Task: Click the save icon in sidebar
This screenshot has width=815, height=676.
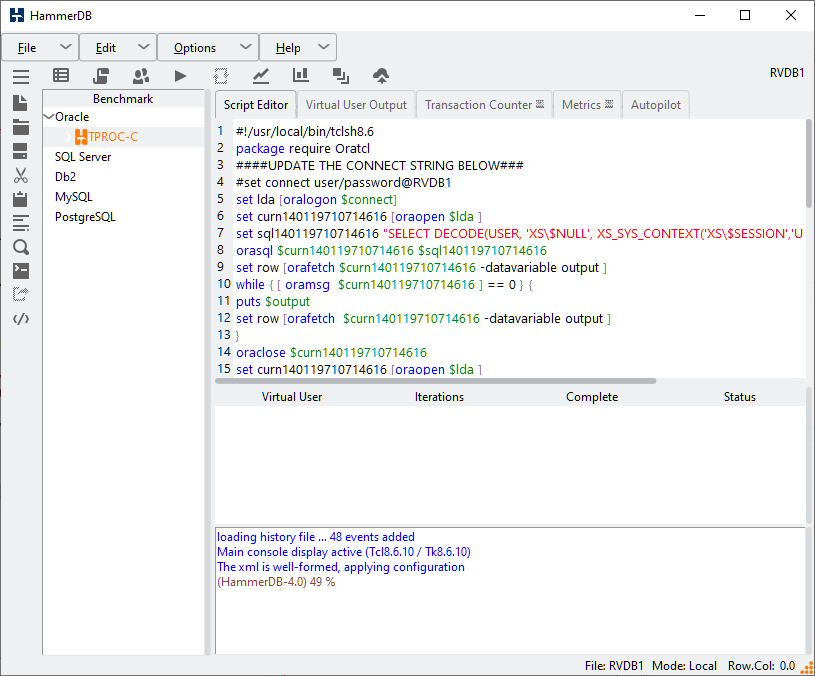Action: pyautogui.click(x=20, y=151)
